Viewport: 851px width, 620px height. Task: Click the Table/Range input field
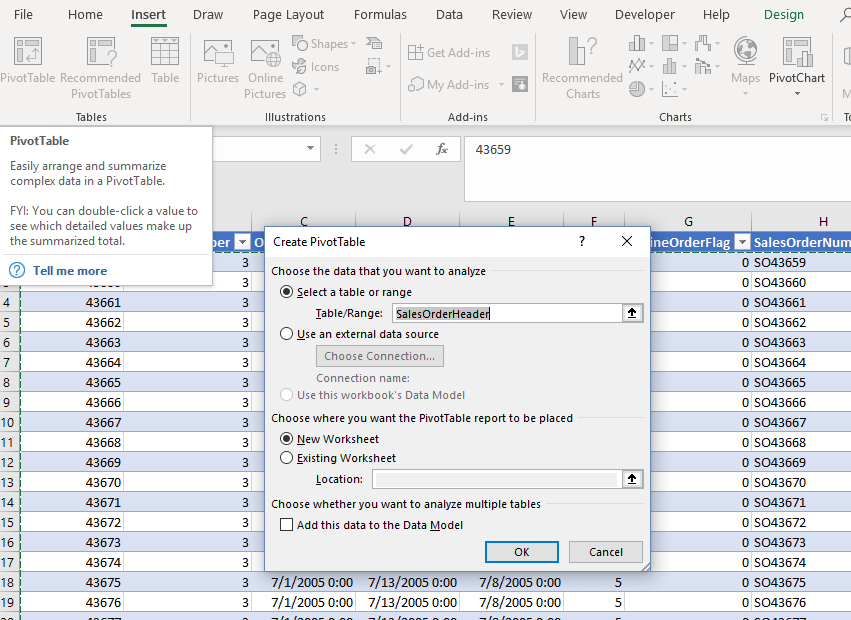[x=507, y=313]
